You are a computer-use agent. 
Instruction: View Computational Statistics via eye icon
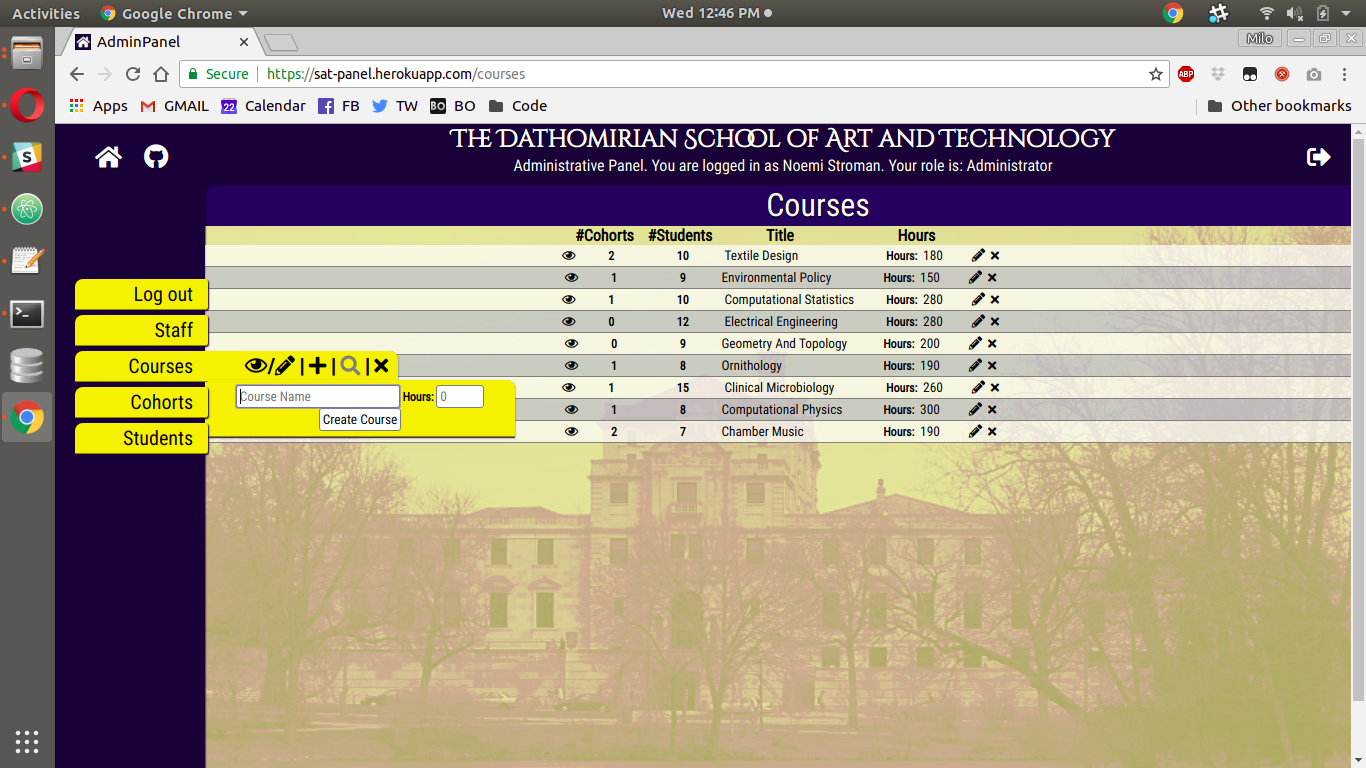(569, 300)
